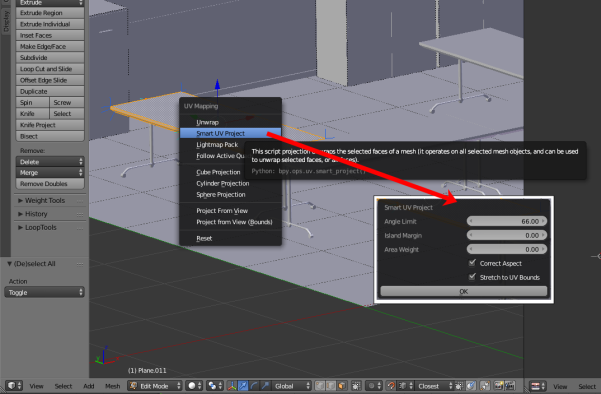Screen dimensions: 601x394
Task: Click the Loop Cut and Slide button
Action: 50,69
